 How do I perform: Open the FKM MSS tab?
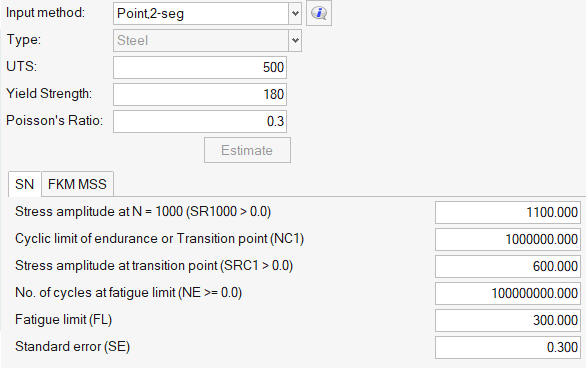pos(77,184)
